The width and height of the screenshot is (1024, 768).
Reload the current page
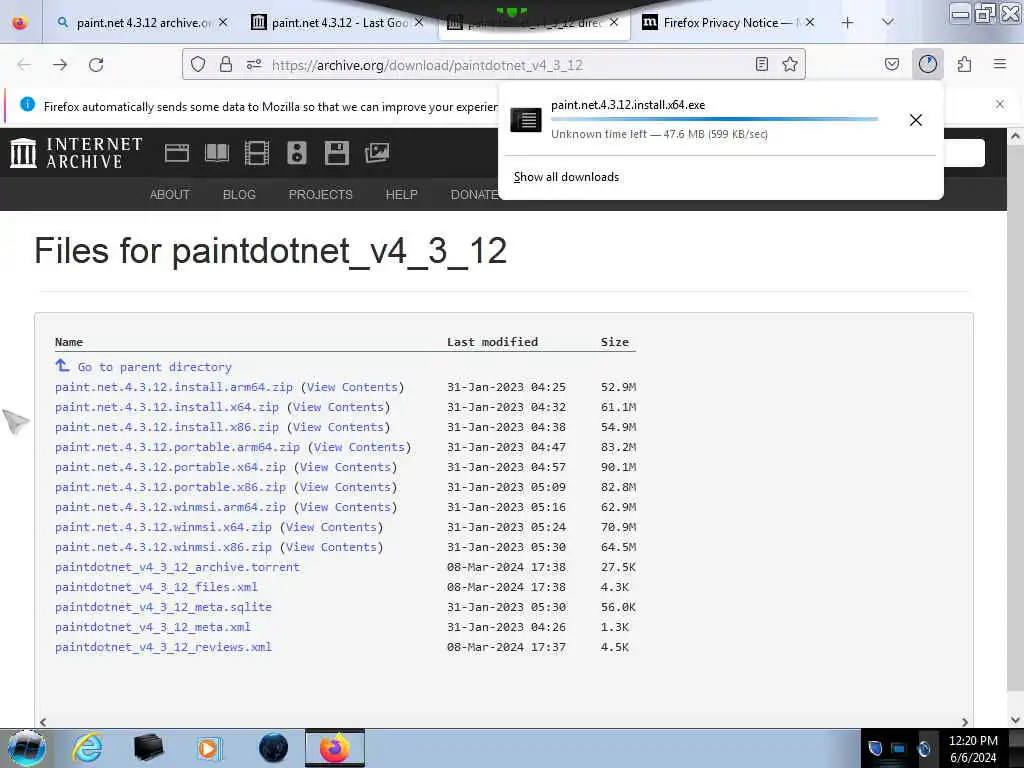pos(96,65)
